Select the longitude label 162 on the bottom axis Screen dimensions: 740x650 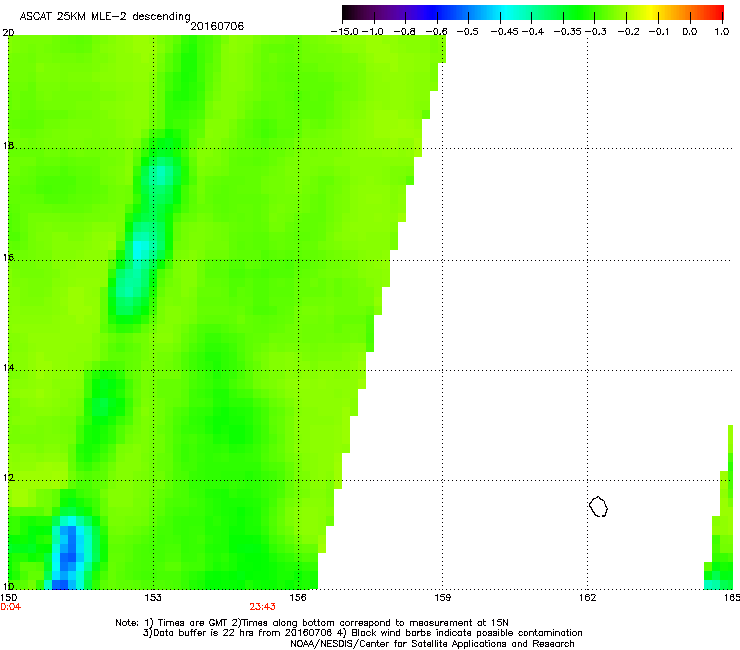click(587, 598)
